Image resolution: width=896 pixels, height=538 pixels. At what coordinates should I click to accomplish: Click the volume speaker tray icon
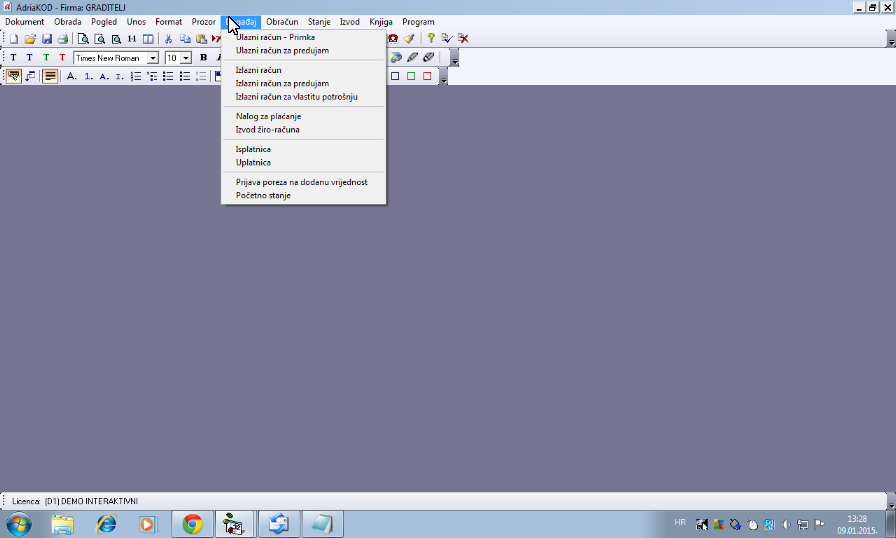click(x=786, y=524)
